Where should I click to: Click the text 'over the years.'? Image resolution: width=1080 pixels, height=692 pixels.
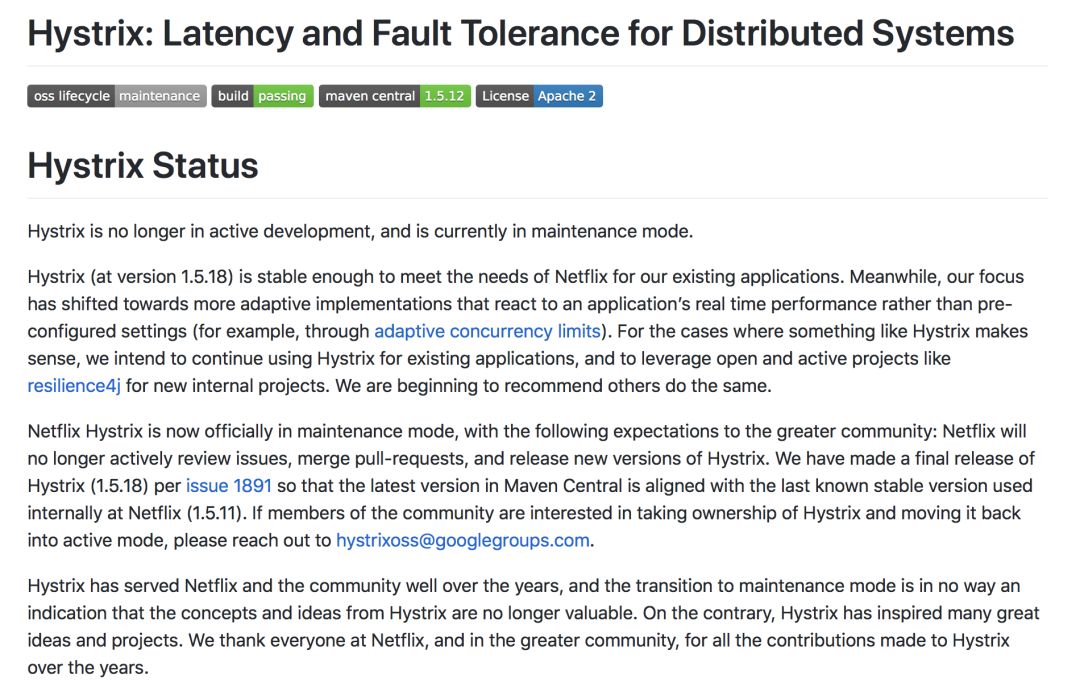tap(88, 668)
